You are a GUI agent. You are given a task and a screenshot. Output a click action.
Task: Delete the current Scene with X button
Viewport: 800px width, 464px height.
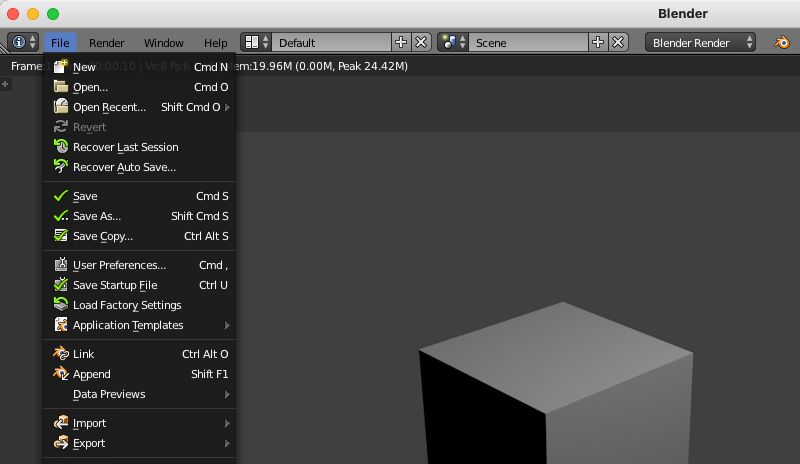click(618, 42)
